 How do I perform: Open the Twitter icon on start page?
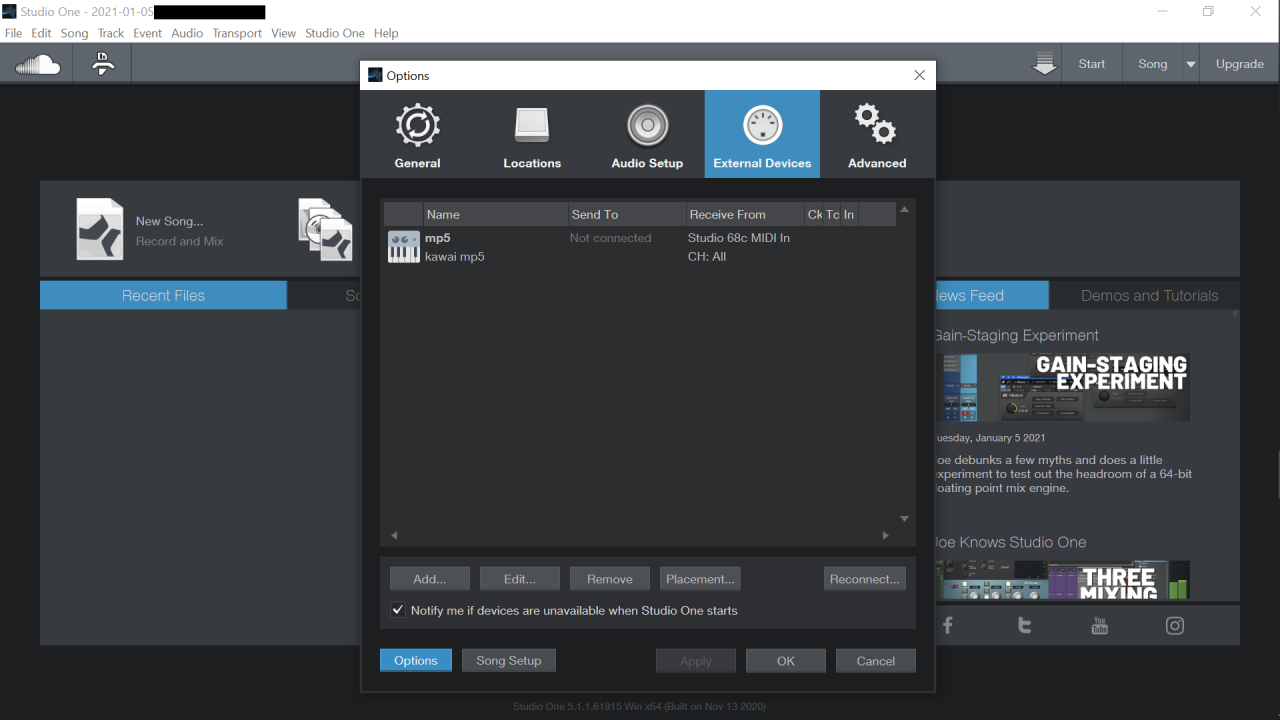click(1024, 626)
